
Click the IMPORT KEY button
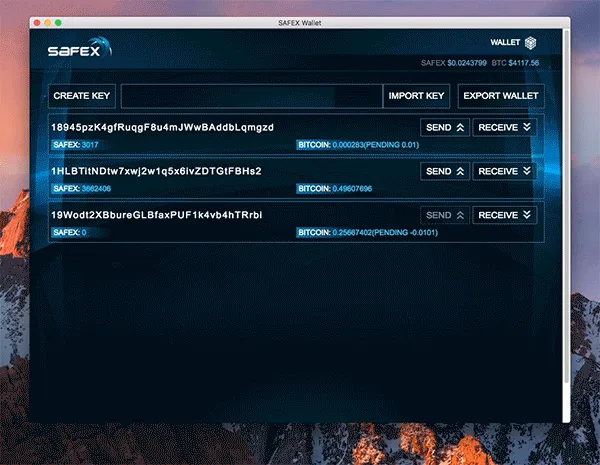416,96
